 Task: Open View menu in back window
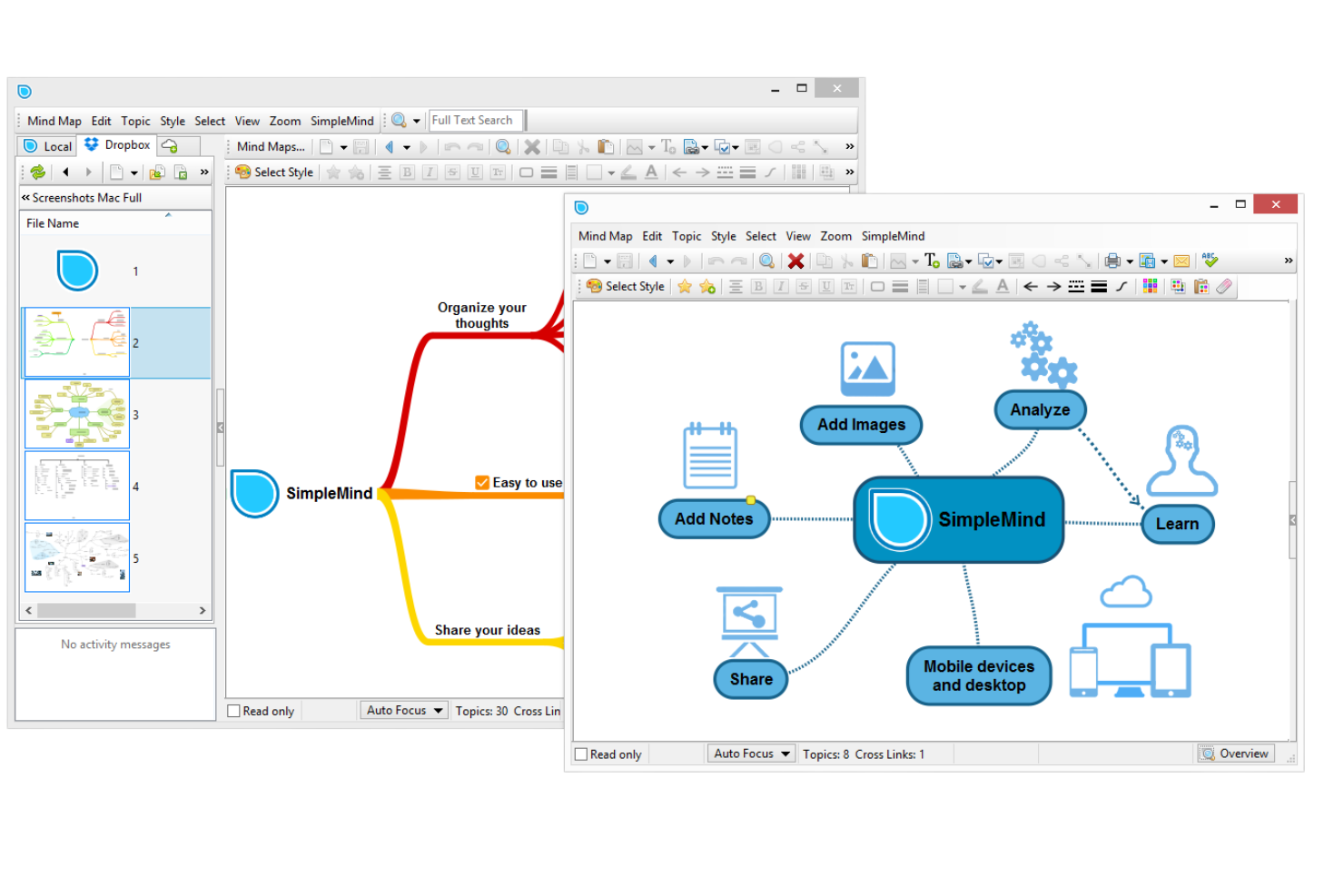(247, 121)
